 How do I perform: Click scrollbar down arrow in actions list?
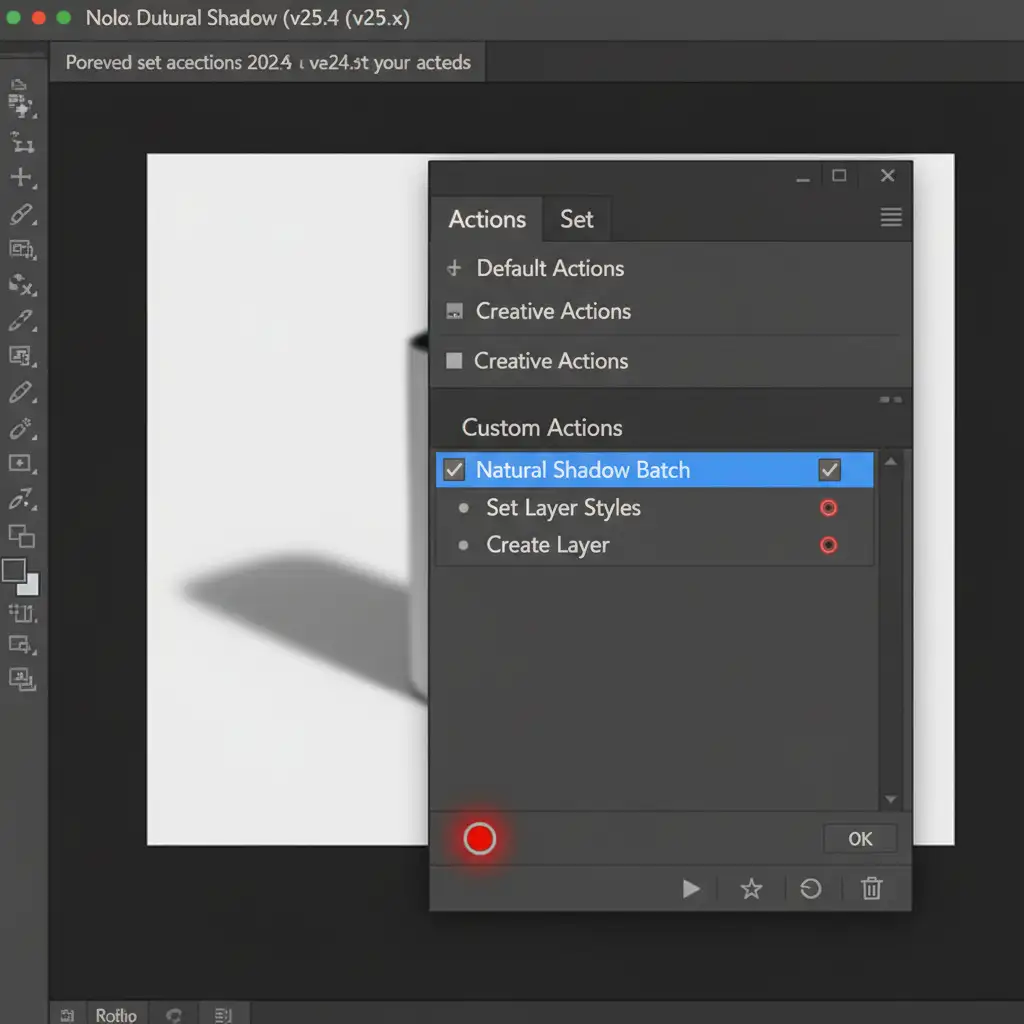(891, 800)
